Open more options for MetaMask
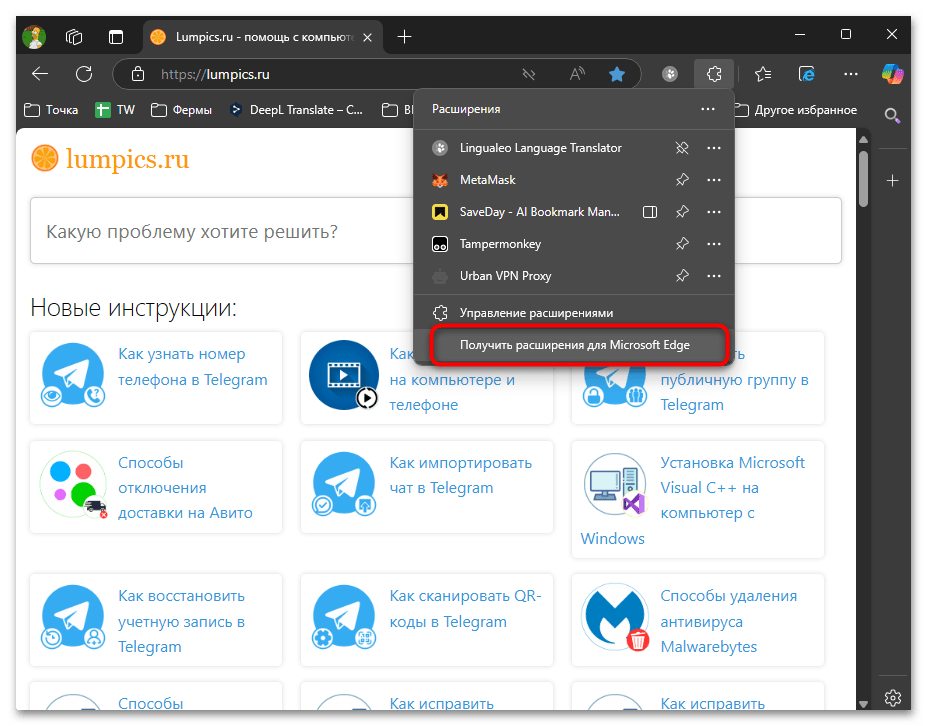 [x=714, y=180]
